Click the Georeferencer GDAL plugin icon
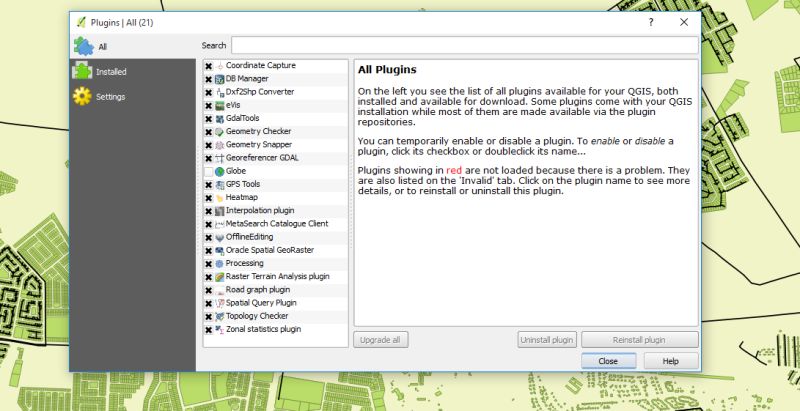Image resolution: width=800 pixels, height=411 pixels. pos(219,158)
